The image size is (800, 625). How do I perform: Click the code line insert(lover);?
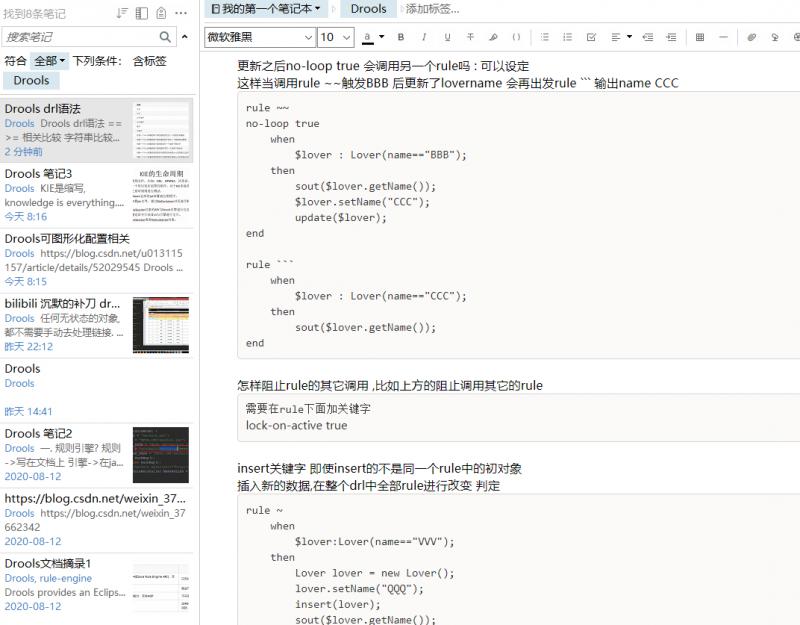pyautogui.click(x=338, y=604)
